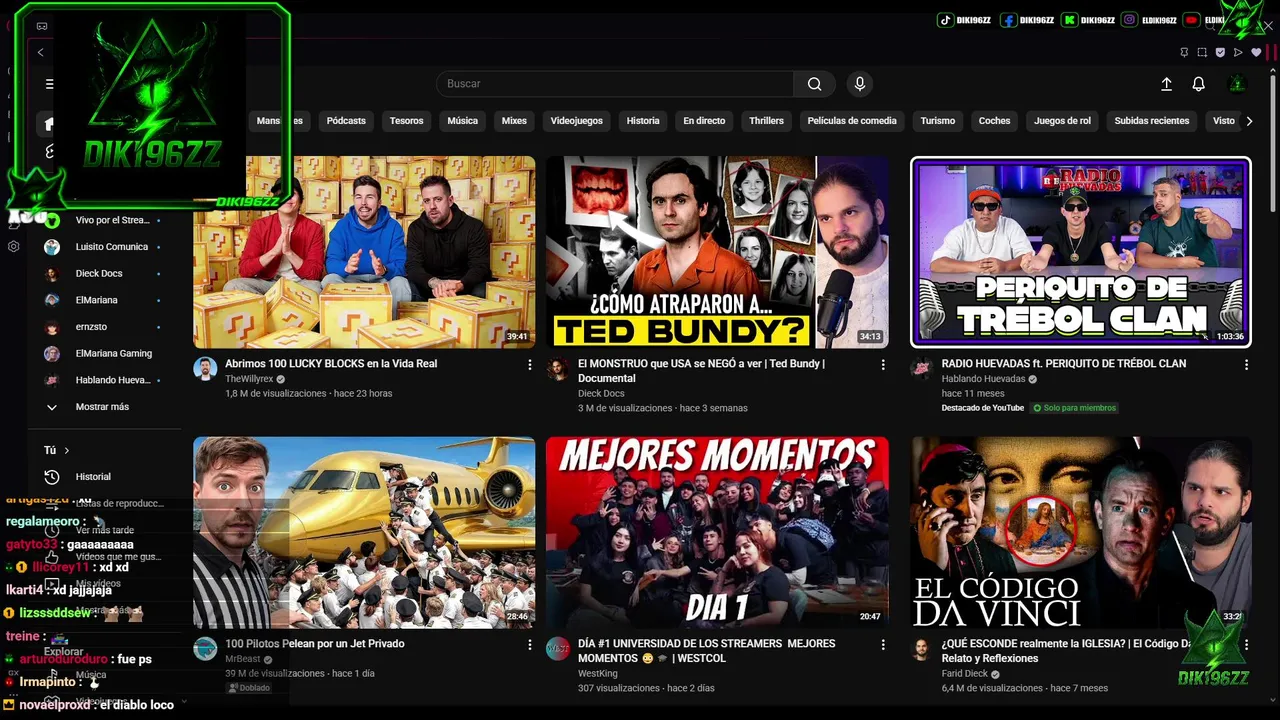Open Lucky Blocks video thumbnail

[x=364, y=252]
